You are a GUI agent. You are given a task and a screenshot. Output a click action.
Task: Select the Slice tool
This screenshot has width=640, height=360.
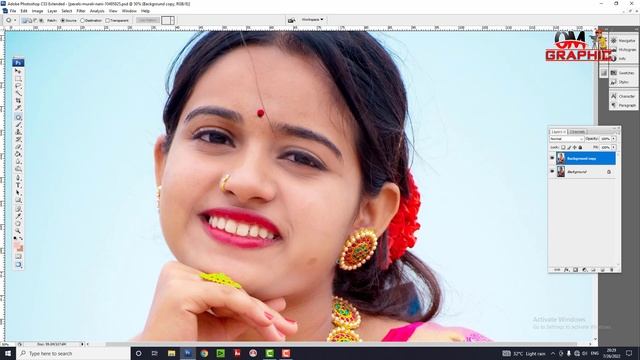(x=18, y=108)
